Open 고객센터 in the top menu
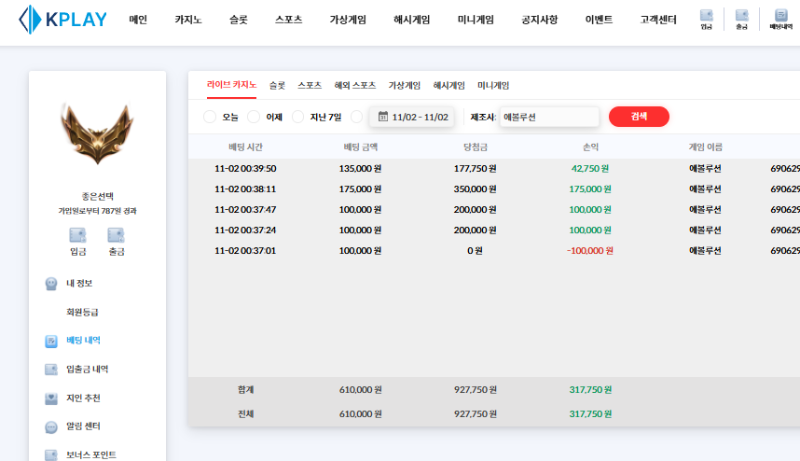 [658, 19]
